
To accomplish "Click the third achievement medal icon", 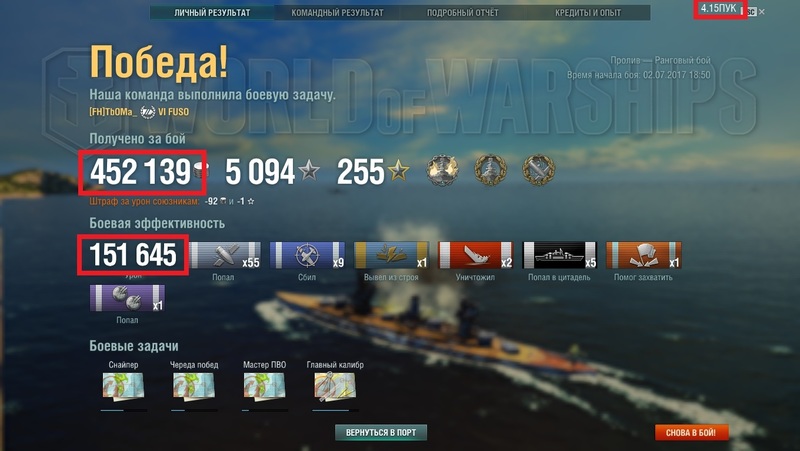I will coord(539,170).
